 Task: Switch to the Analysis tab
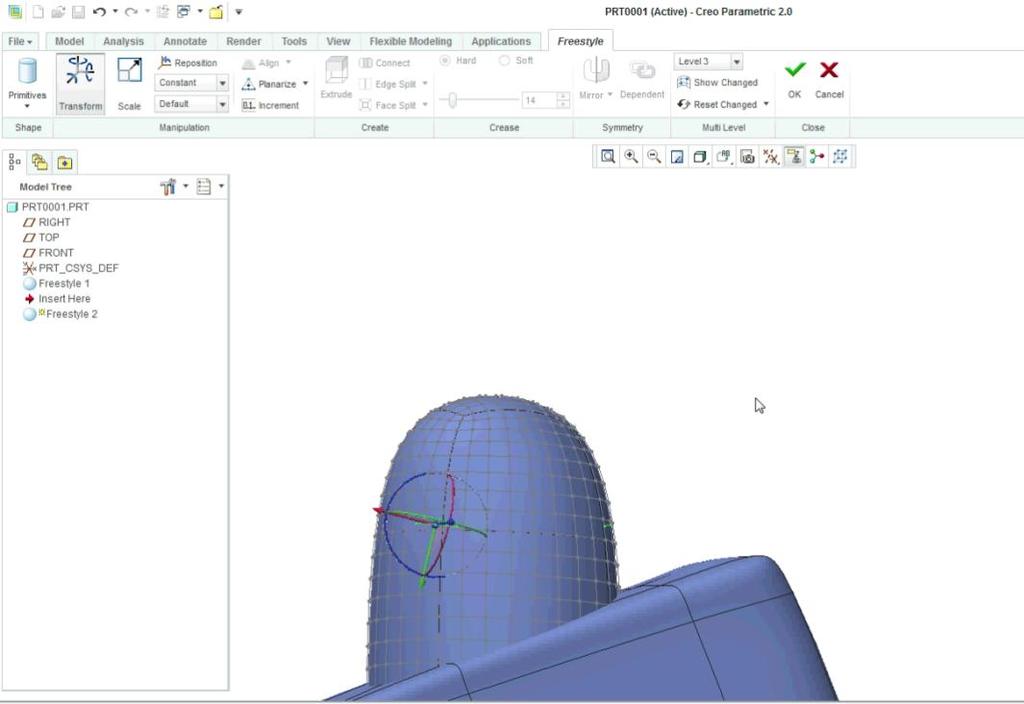(123, 41)
